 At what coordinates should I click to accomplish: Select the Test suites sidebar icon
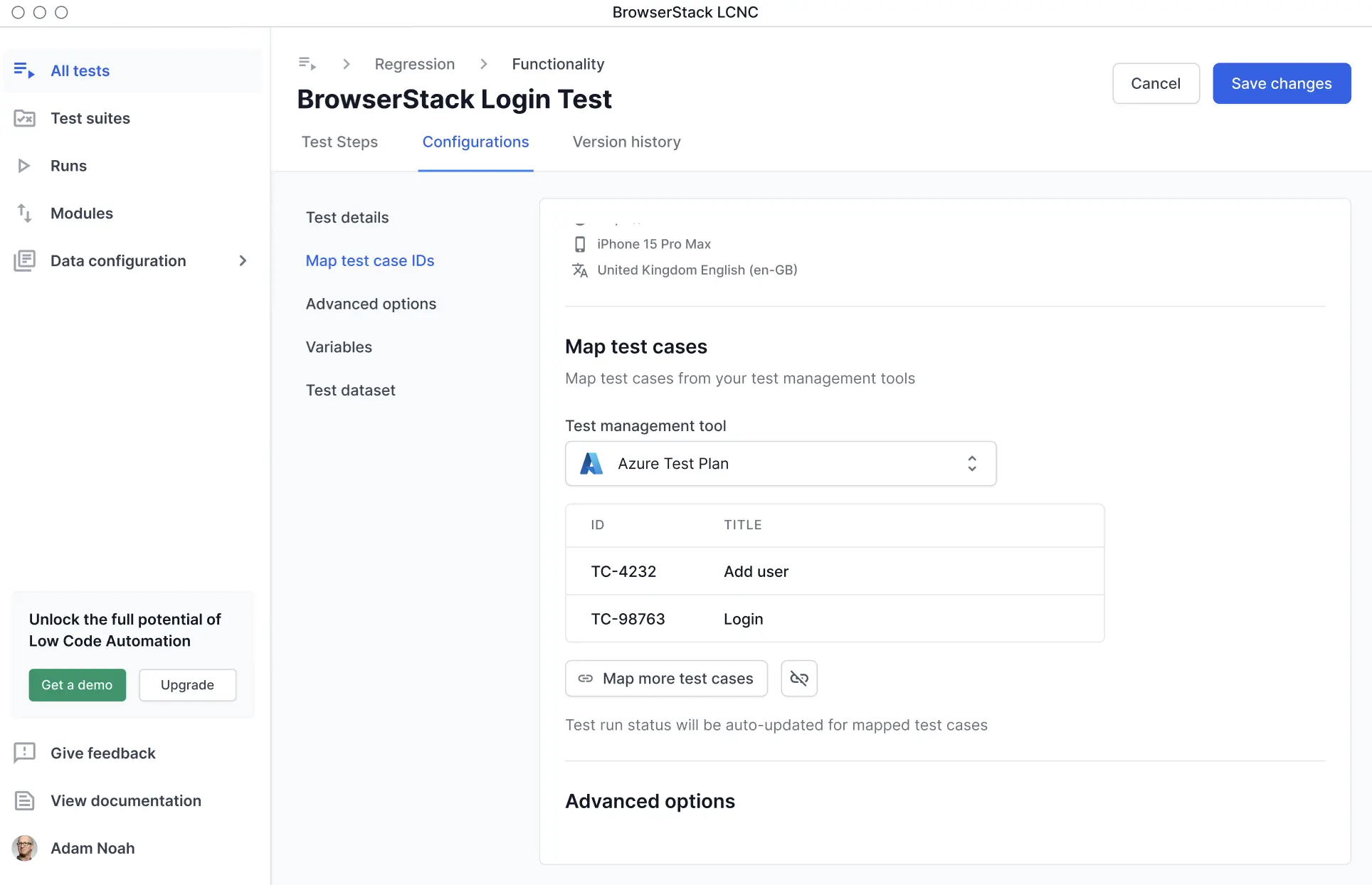(x=26, y=118)
